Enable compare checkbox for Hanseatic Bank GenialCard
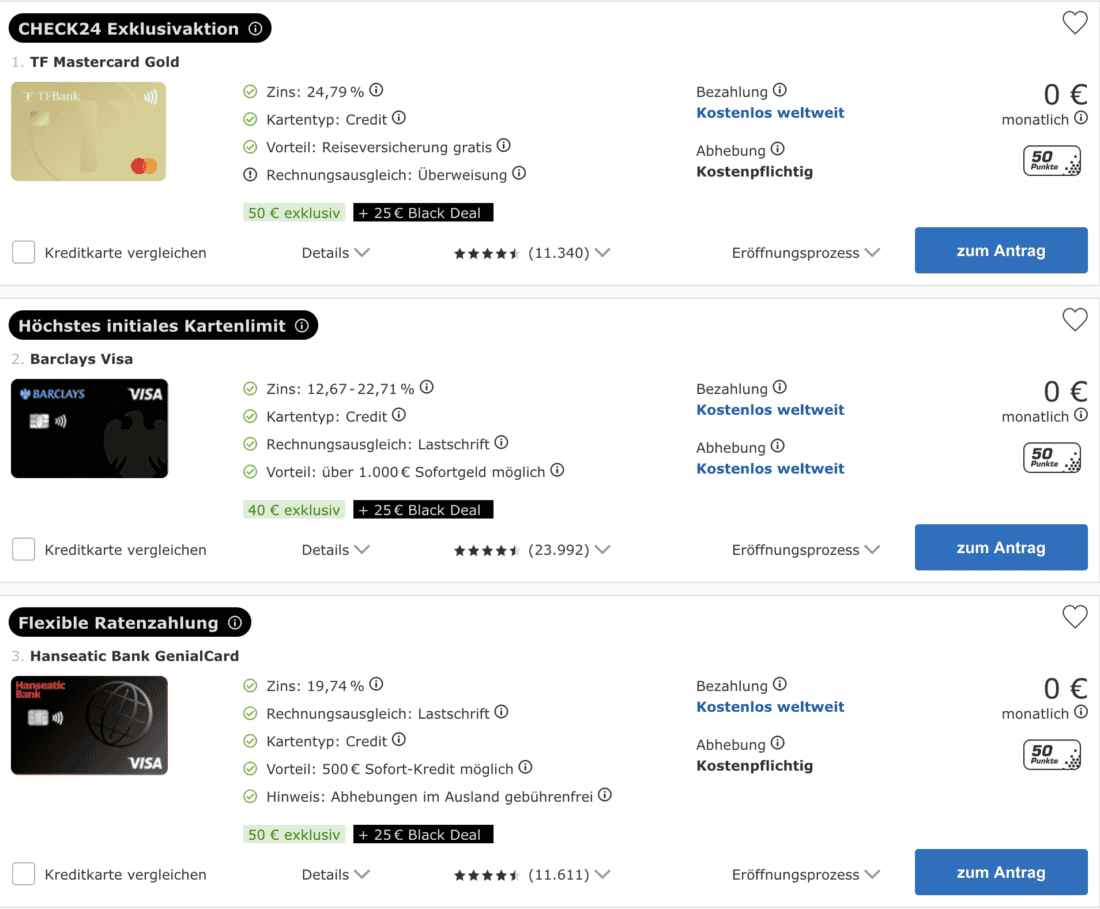1100x909 pixels. point(24,874)
